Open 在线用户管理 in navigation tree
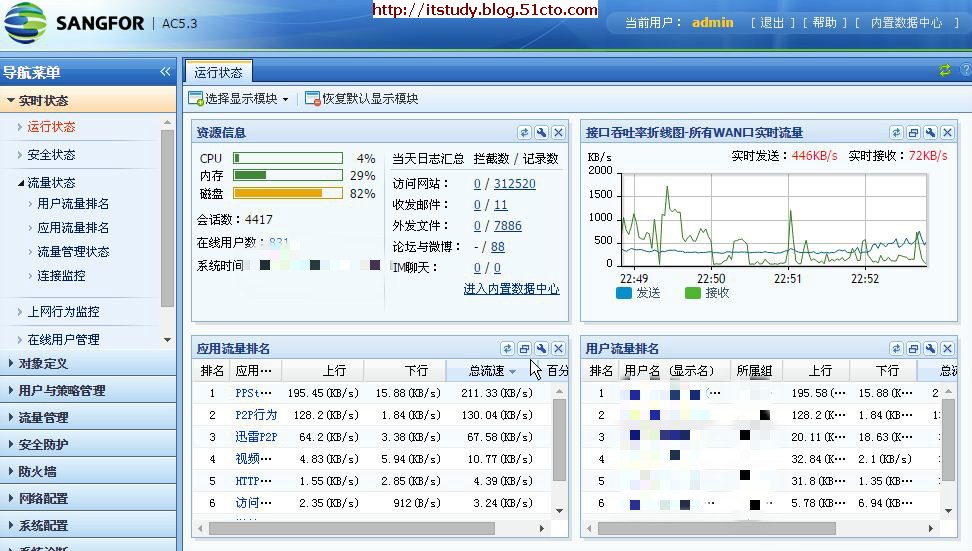 point(63,340)
